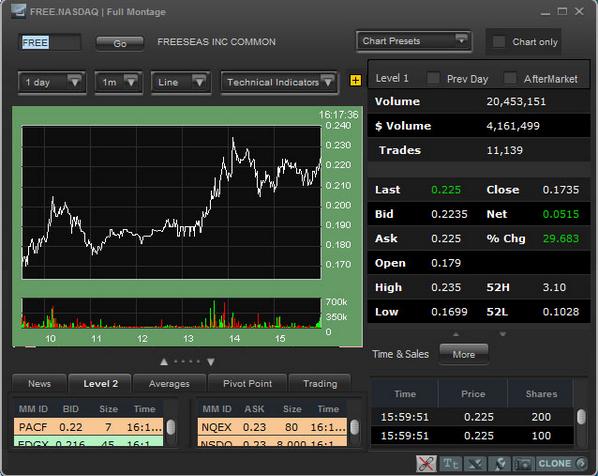Click up arrow below Level 1 quotes
The width and height of the screenshot is (598, 476).
(x=456, y=334)
